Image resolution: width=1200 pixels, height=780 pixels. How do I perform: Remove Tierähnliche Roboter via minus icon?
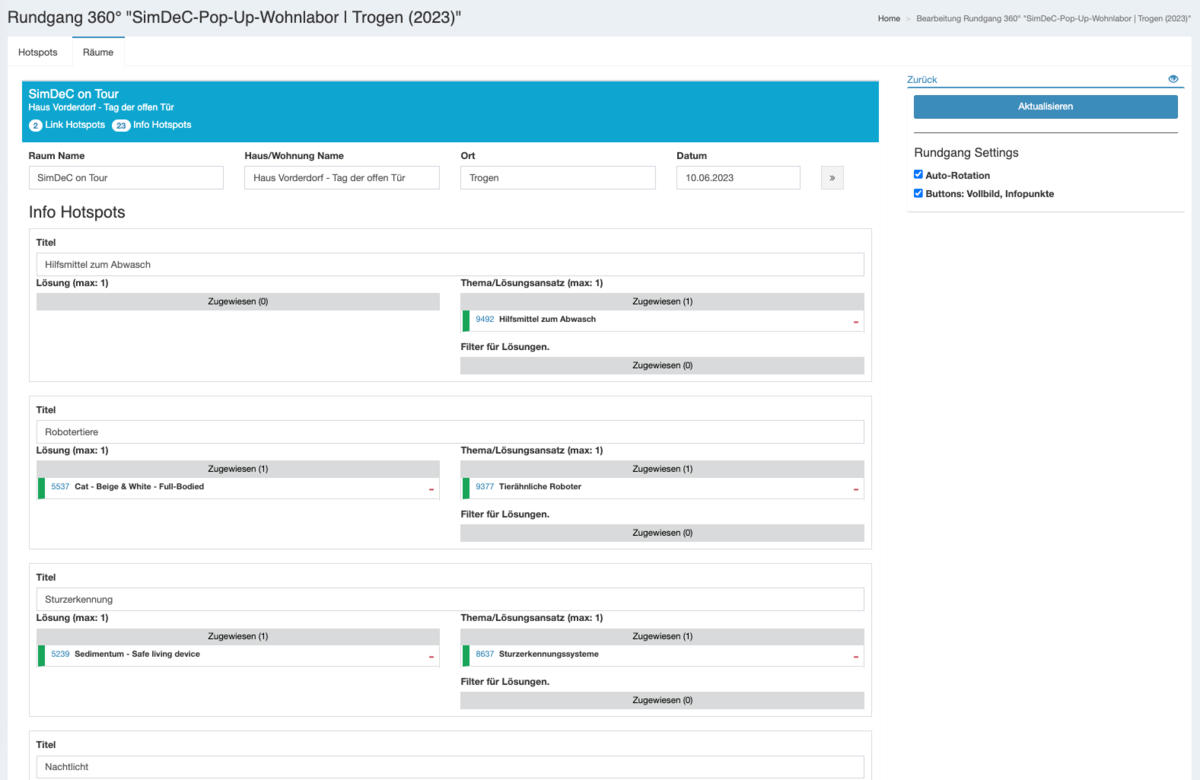click(856, 490)
